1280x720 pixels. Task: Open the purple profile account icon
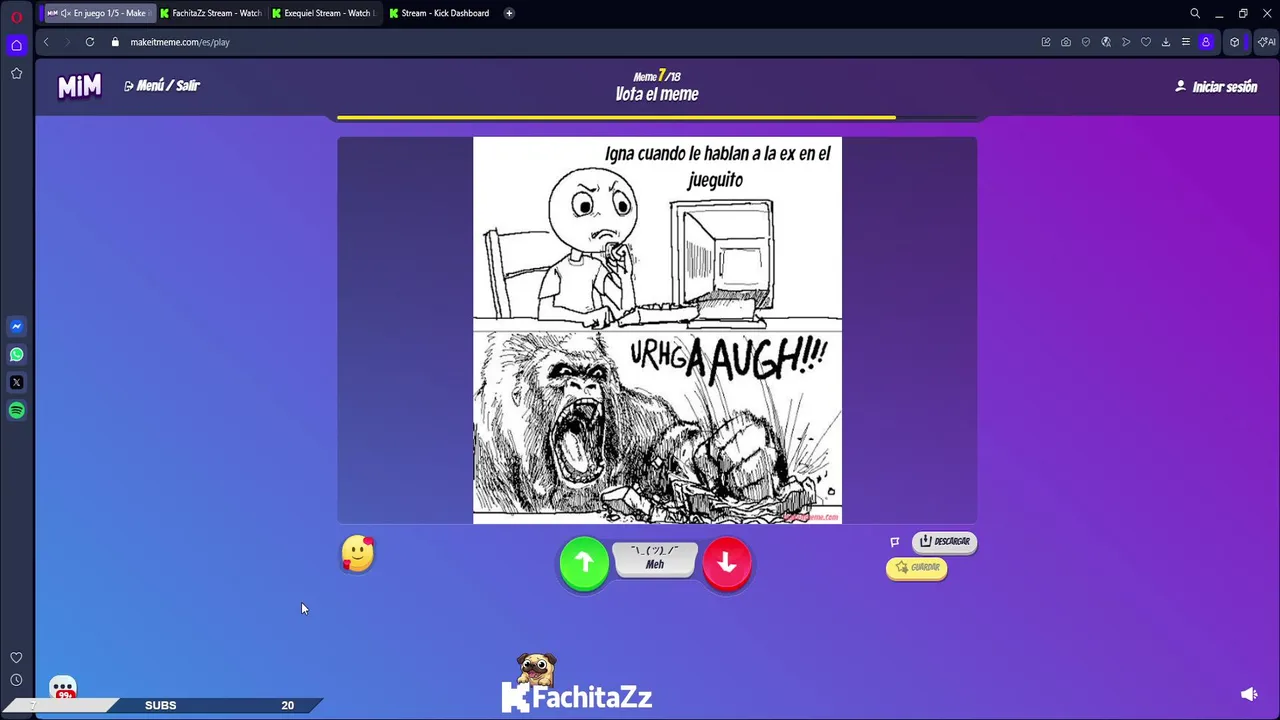coord(1206,42)
